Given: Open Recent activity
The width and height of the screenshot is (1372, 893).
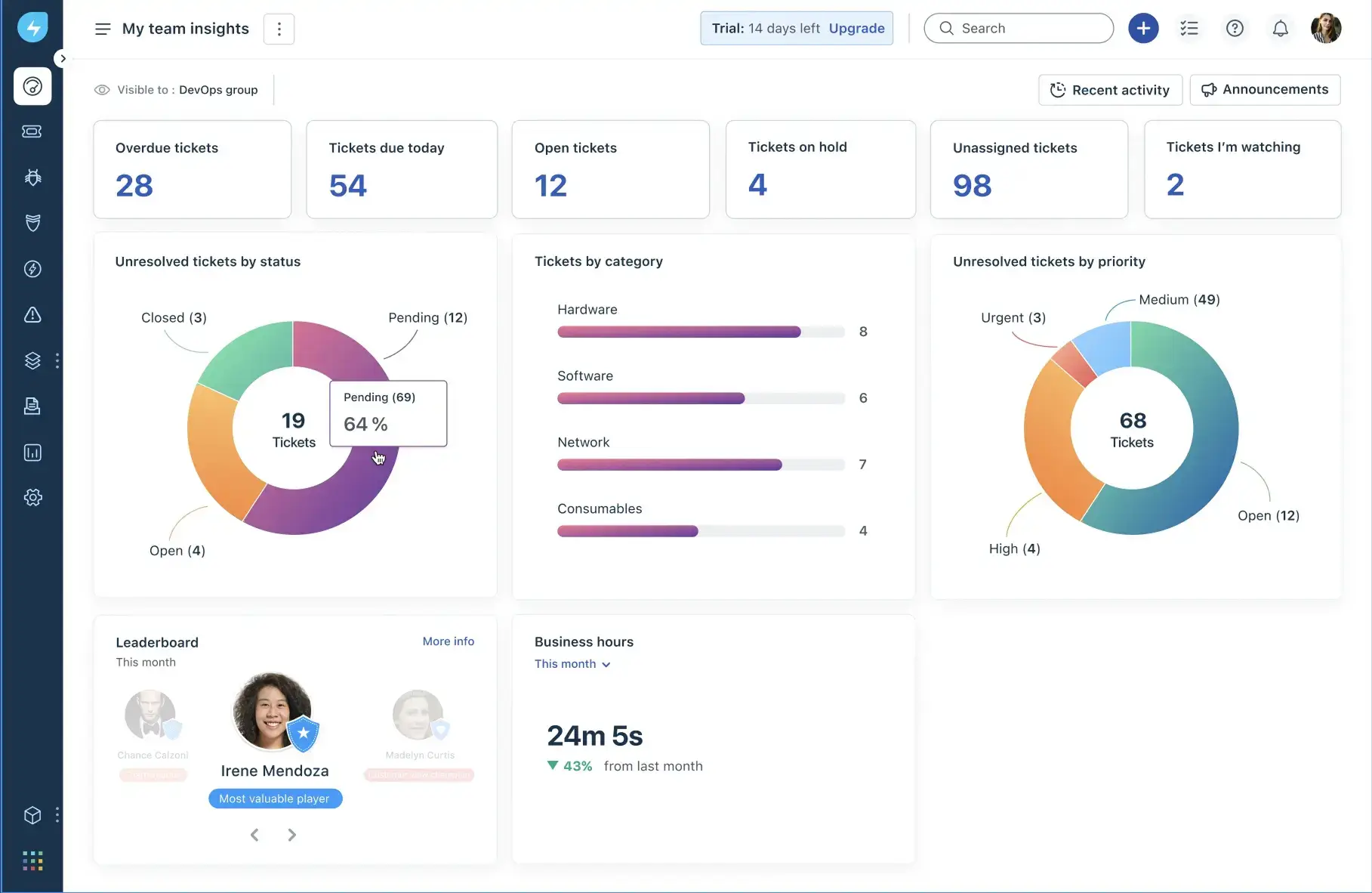Looking at the screenshot, I should [1109, 90].
